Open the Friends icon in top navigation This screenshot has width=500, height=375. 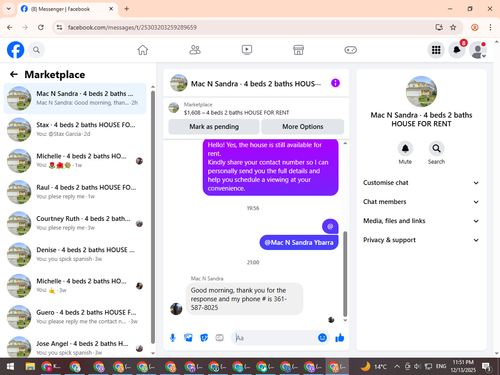[195, 50]
